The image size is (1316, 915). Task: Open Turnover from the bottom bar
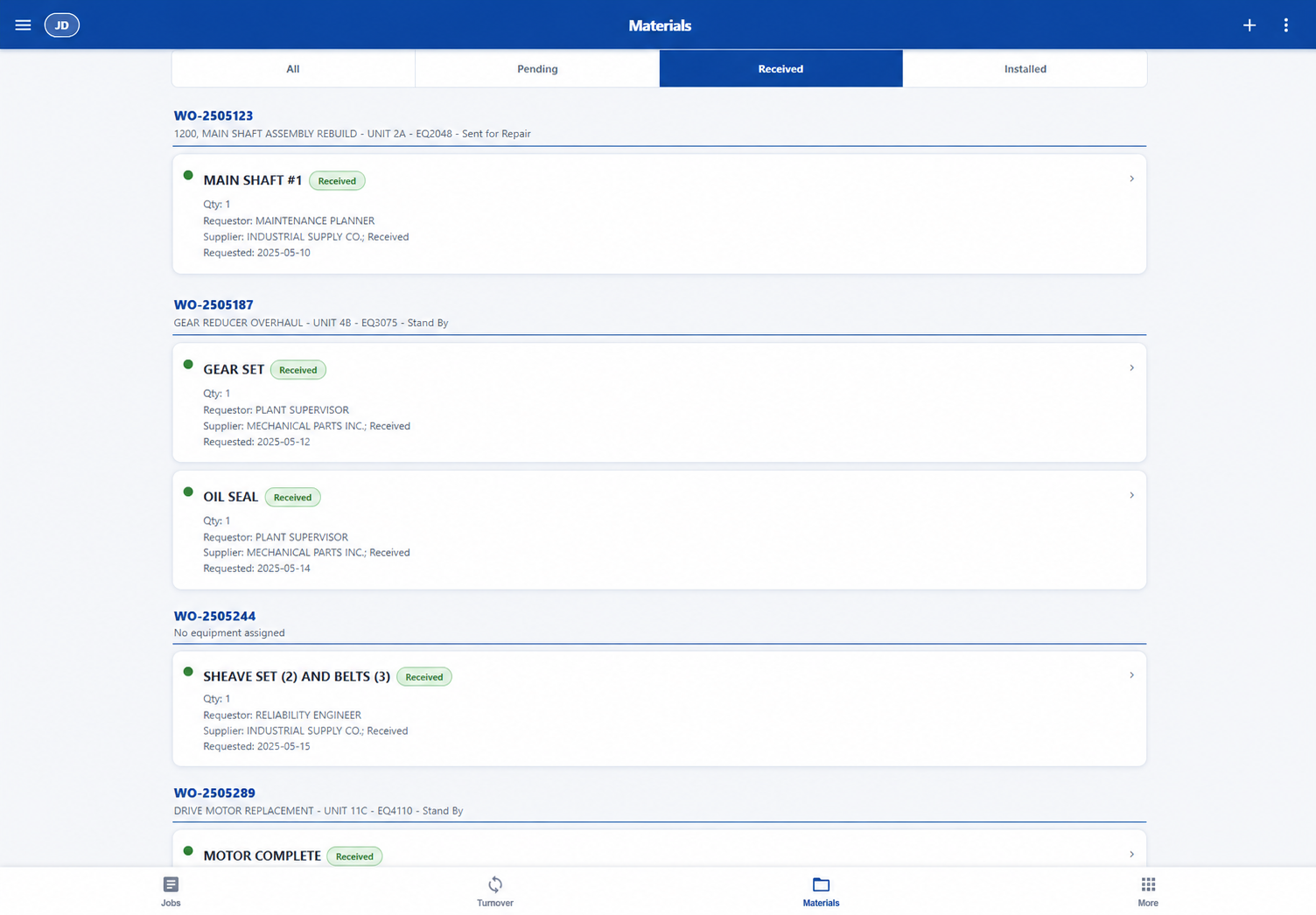[x=494, y=891]
